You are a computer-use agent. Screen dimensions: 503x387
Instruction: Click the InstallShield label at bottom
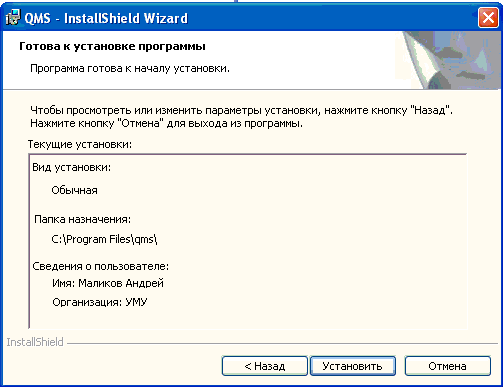[35, 342]
